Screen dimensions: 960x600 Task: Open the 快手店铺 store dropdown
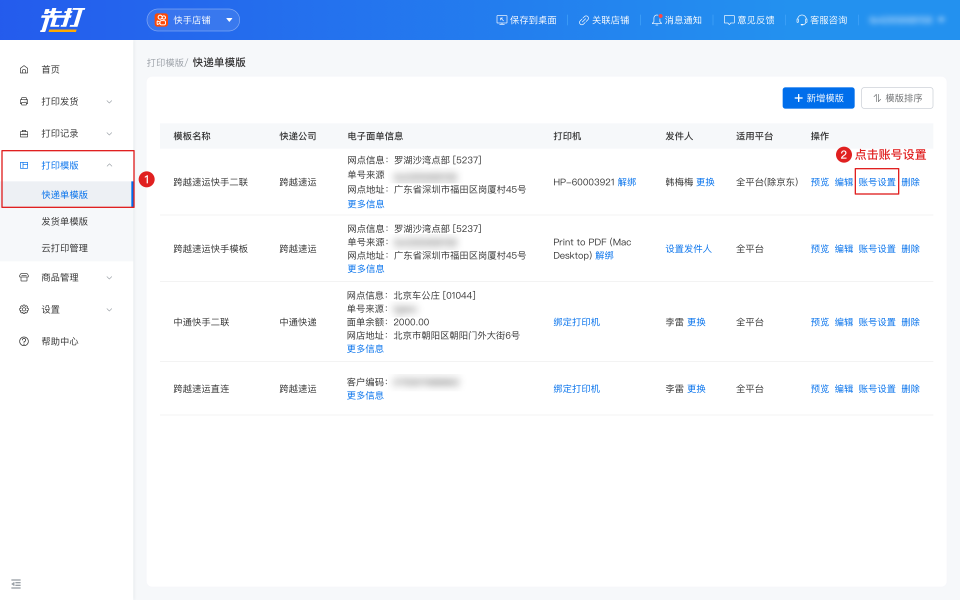(x=193, y=20)
